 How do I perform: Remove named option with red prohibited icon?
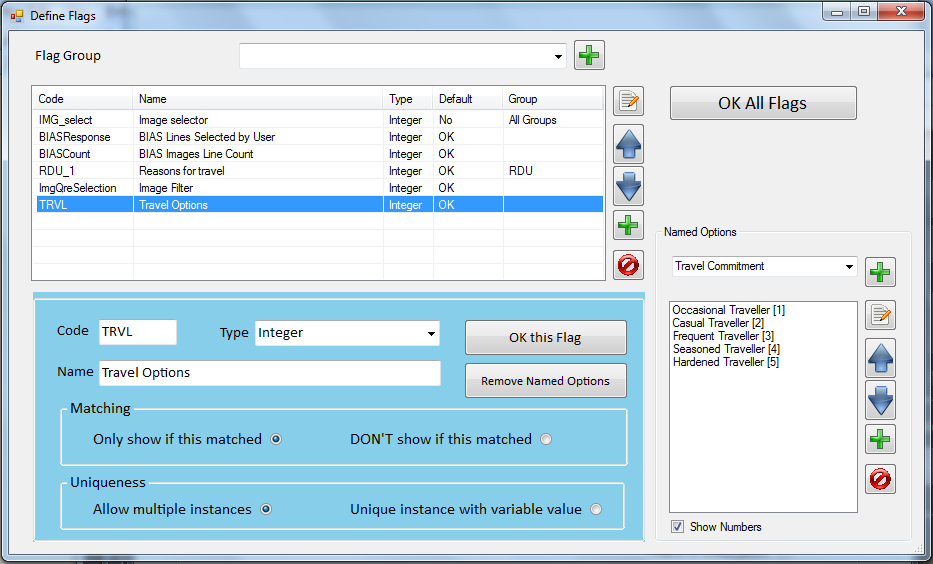coord(880,479)
